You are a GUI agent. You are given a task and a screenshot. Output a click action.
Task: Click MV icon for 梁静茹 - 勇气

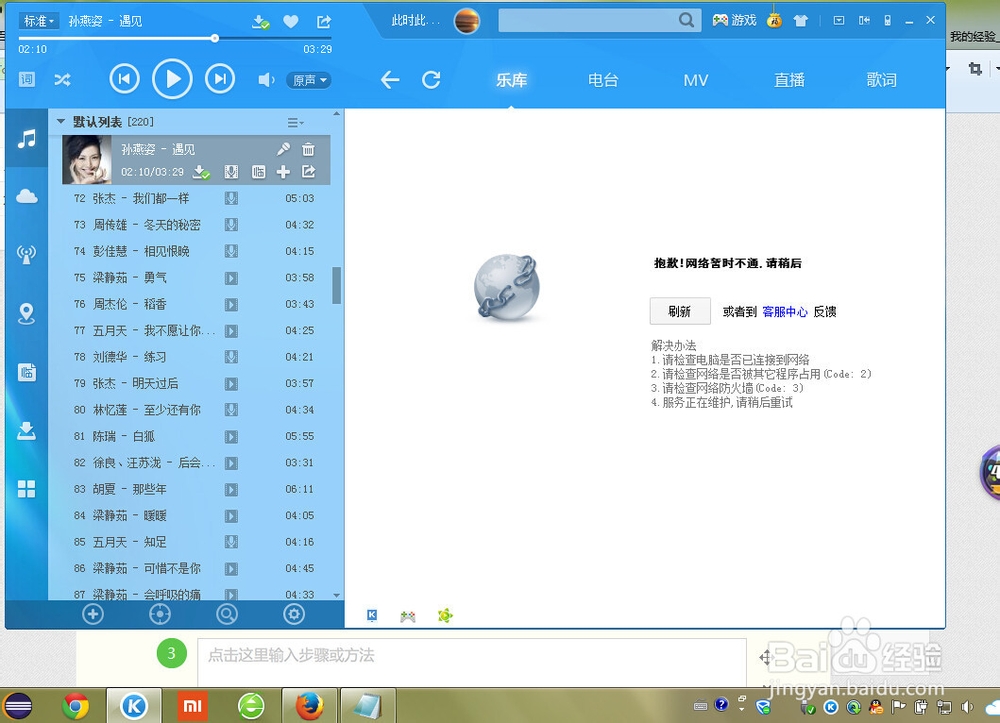click(x=232, y=278)
